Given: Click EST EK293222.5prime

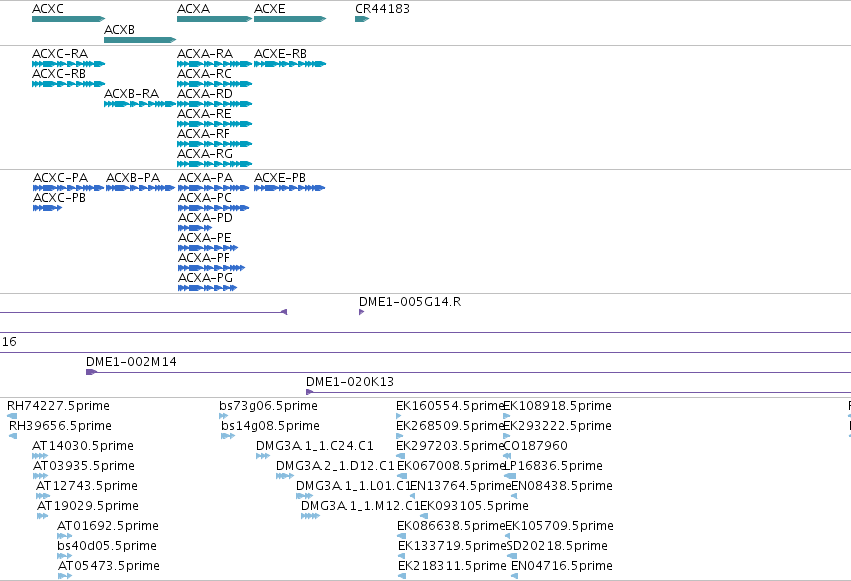Looking at the screenshot, I should click(506, 436).
